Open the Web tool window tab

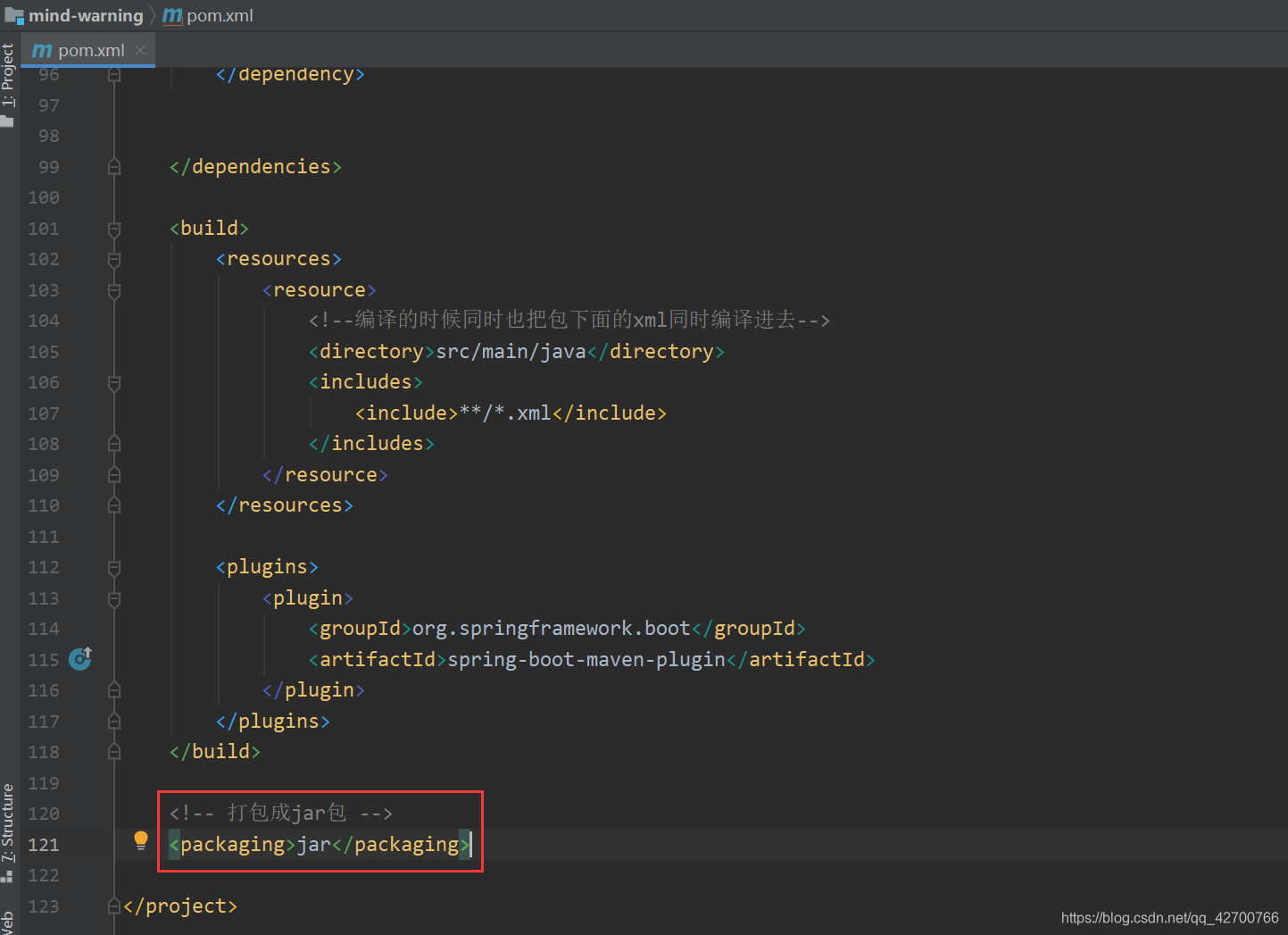[8, 922]
